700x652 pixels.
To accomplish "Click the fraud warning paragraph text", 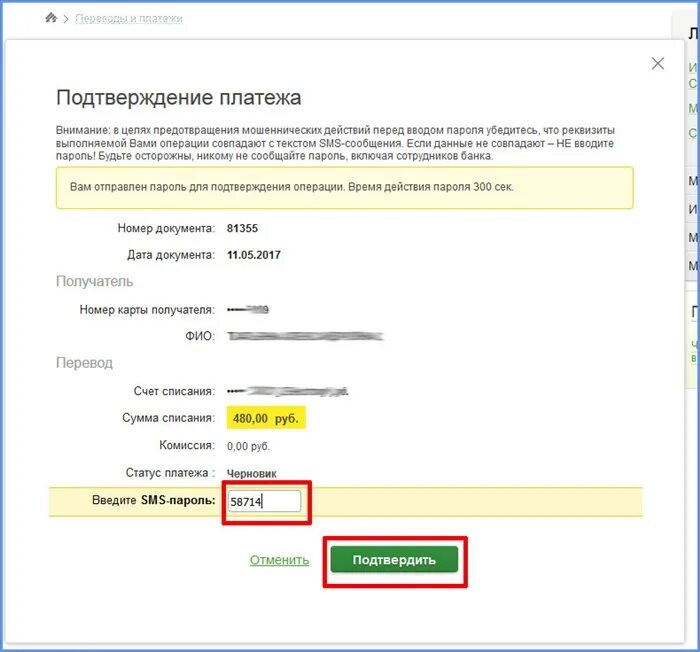I will [x=335, y=143].
